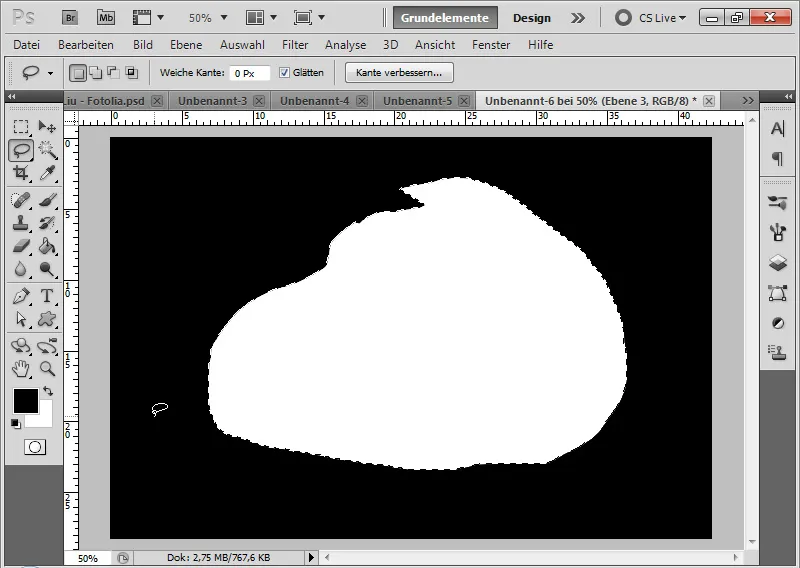Select the Path Selection tool
The width and height of the screenshot is (800, 568).
tap(21, 319)
